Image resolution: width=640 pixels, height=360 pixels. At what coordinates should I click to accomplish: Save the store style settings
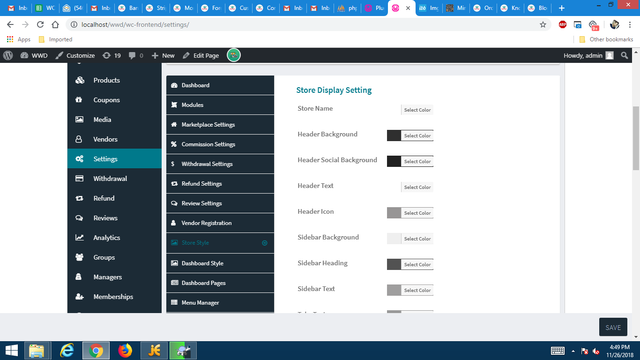click(613, 327)
